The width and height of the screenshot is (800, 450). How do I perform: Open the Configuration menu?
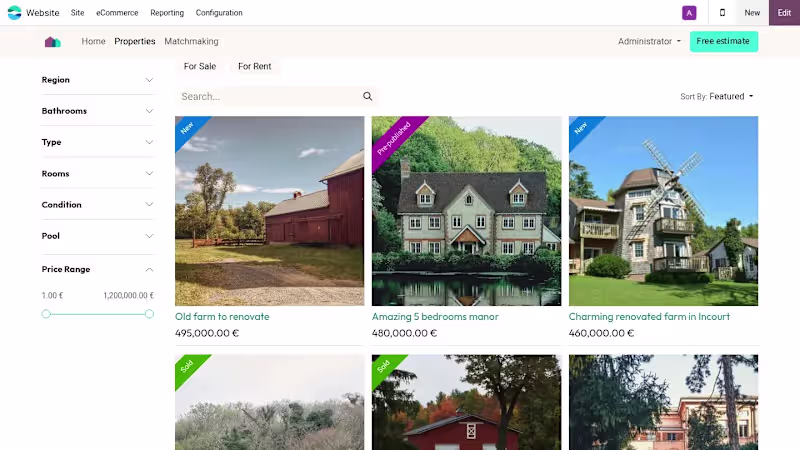click(x=219, y=13)
